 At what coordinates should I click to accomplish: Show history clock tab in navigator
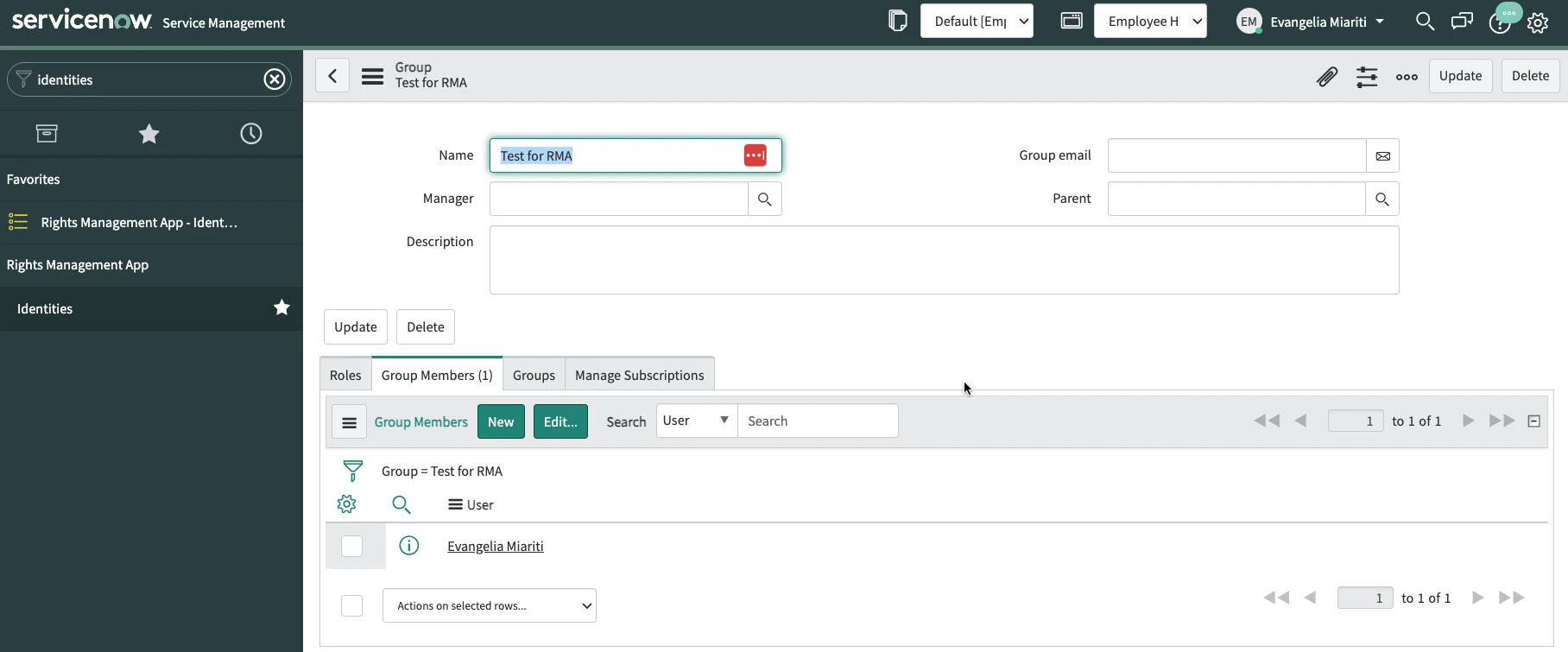click(x=251, y=134)
